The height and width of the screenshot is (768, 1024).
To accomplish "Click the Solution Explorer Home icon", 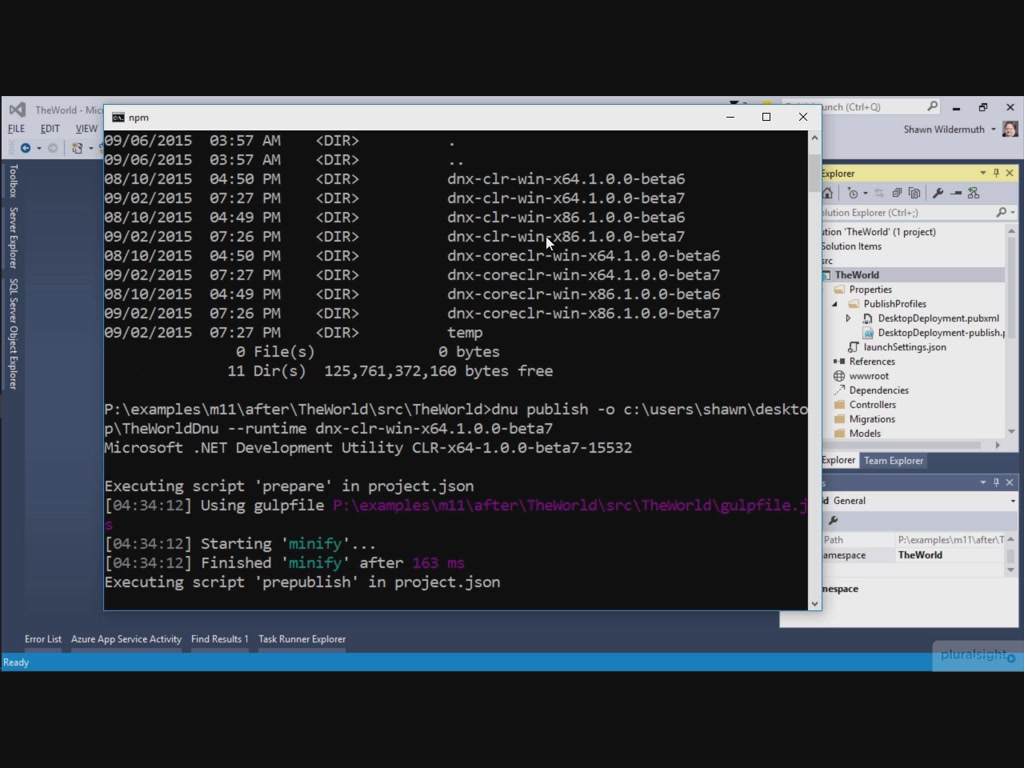I will coord(828,193).
